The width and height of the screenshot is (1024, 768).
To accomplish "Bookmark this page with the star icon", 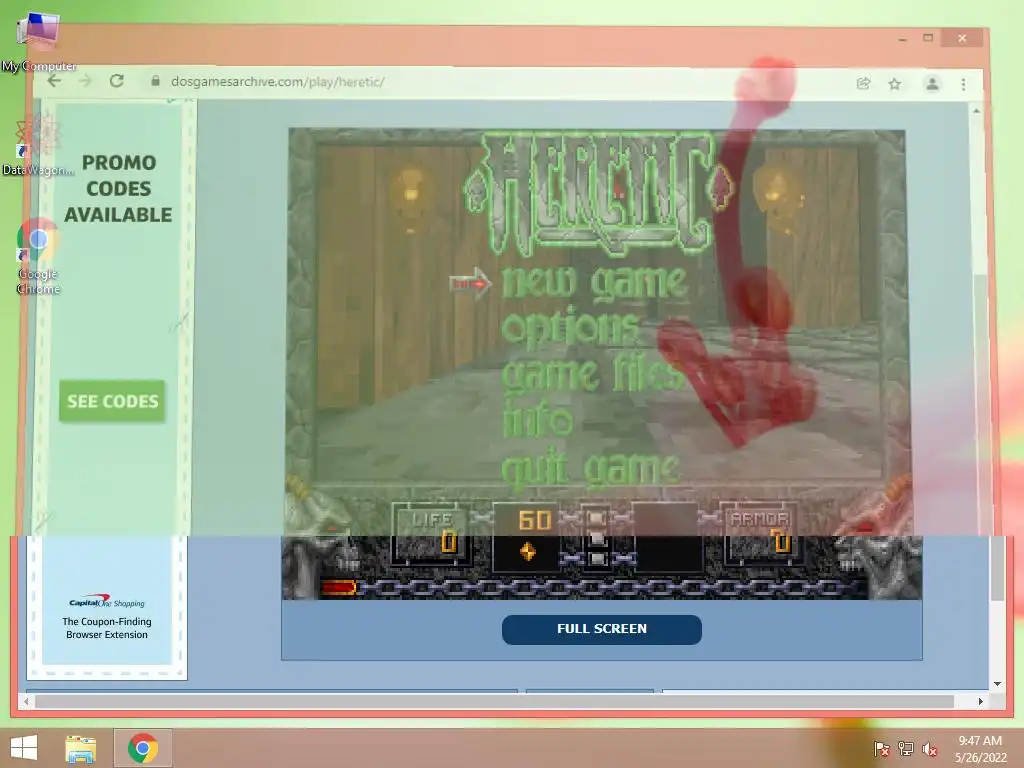I will pos(895,84).
